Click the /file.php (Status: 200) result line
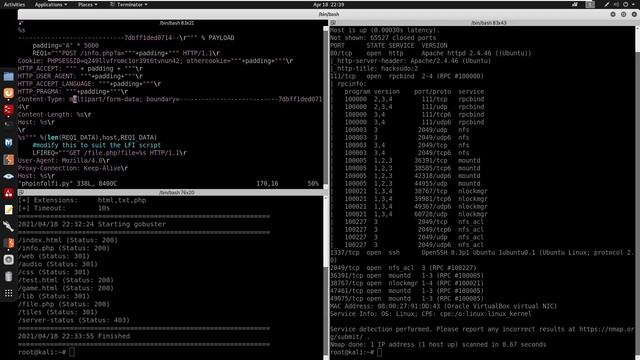The width and height of the screenshot is (640, 360). tap(64, 304)
